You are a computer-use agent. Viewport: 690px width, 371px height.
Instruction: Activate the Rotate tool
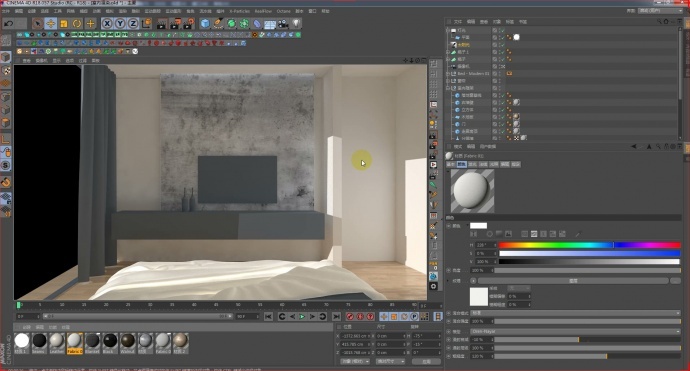[77, 23]
